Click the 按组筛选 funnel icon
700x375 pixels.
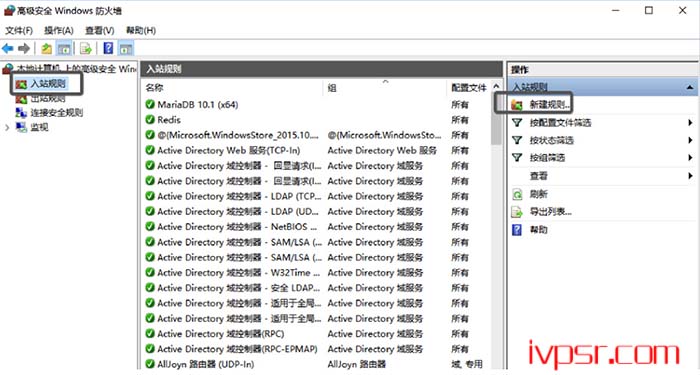517,157
